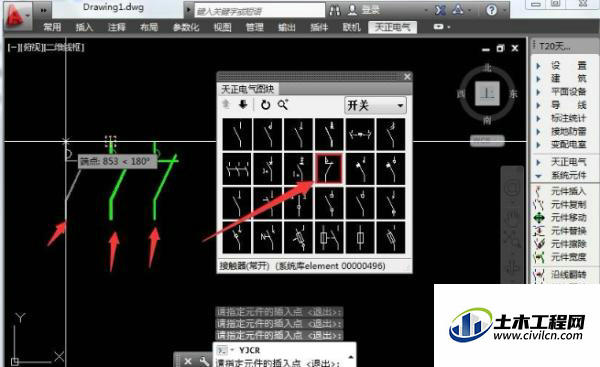Click the magnifier zoom icon in block dialog

283,104
